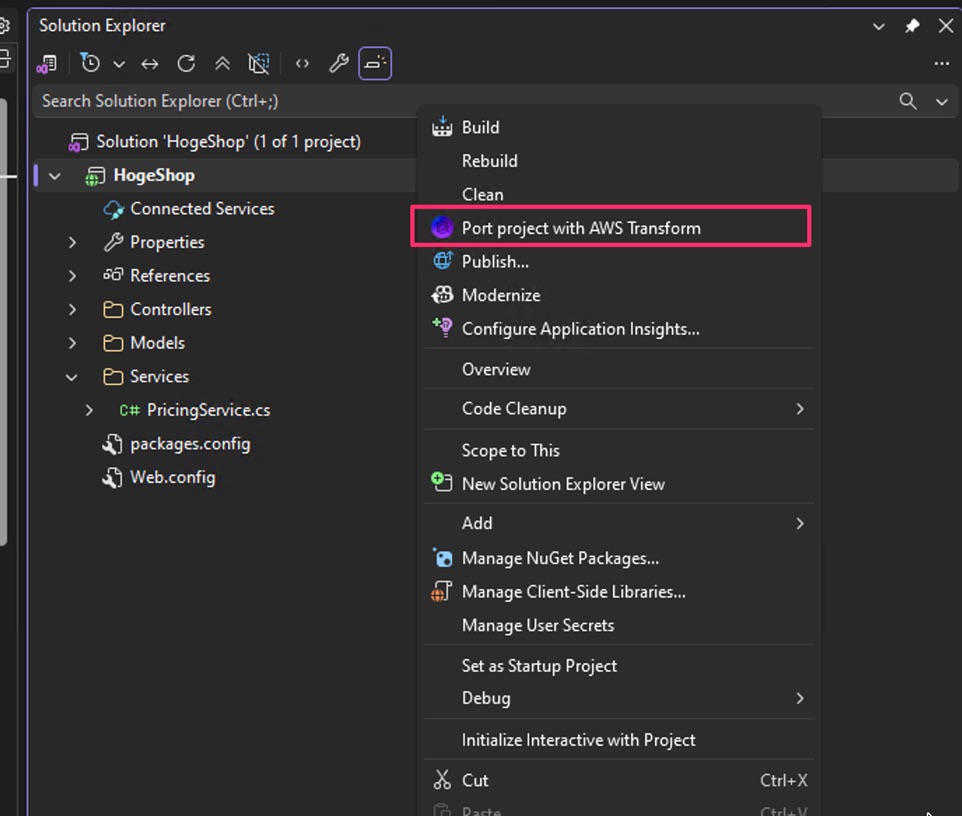The width and height of the screenshot is (962, 816).
Task: Click the Modernize menu entry
Action: point(618,295)
